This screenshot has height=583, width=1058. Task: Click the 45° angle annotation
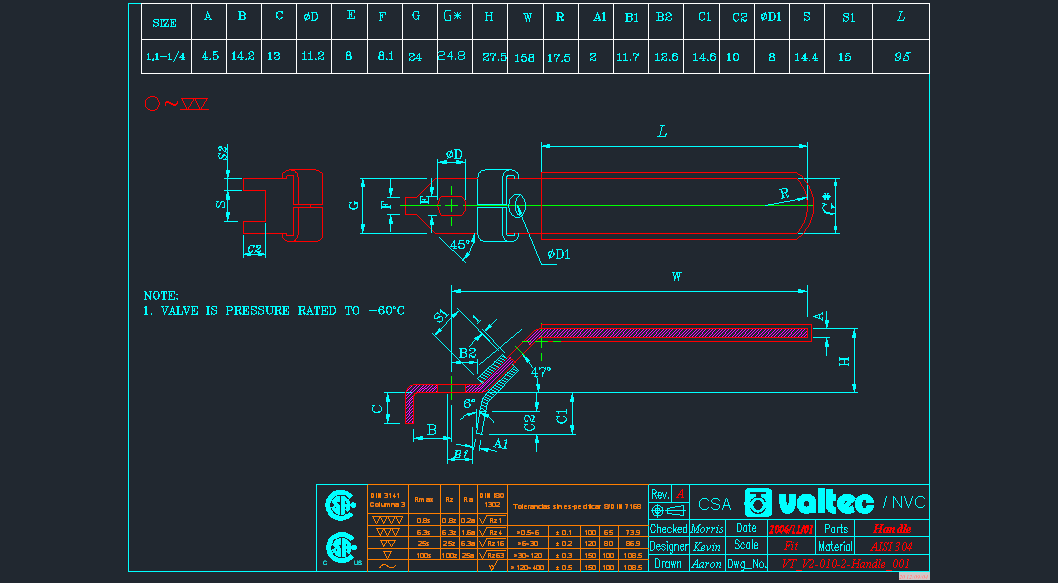[460, 245]
